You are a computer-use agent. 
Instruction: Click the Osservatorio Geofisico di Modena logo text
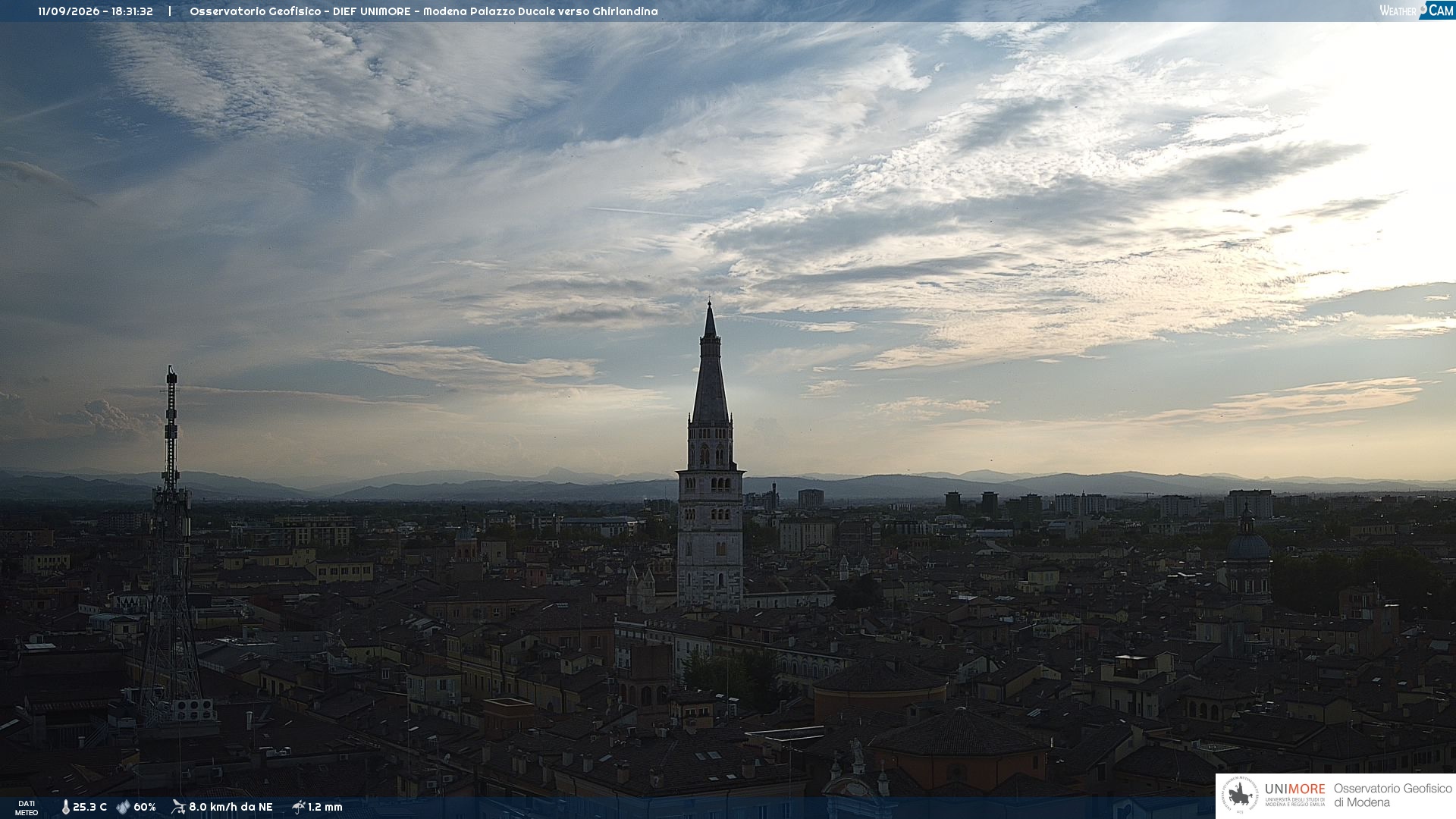(x=1392, y=795)
